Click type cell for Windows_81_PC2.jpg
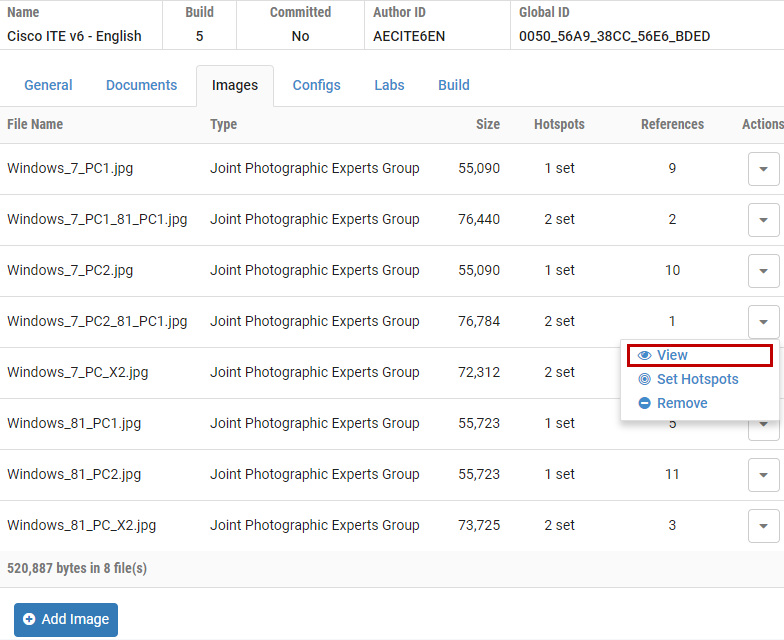 pos(314,474)
